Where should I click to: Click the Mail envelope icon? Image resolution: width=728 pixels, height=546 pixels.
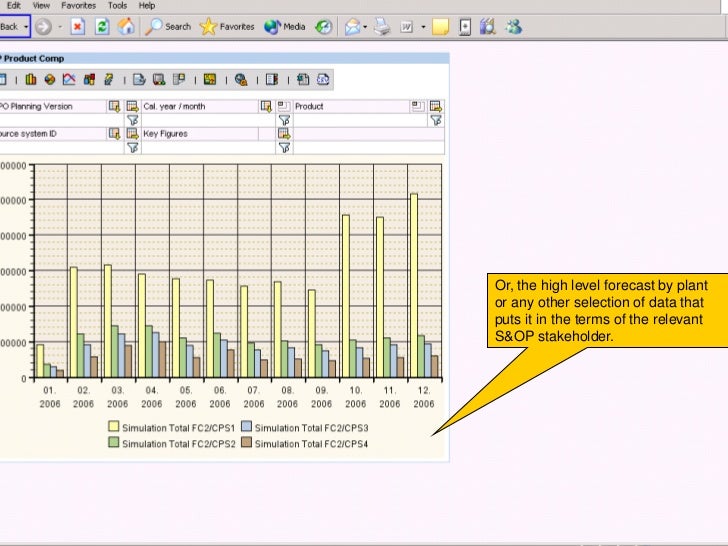coord(352,26)
